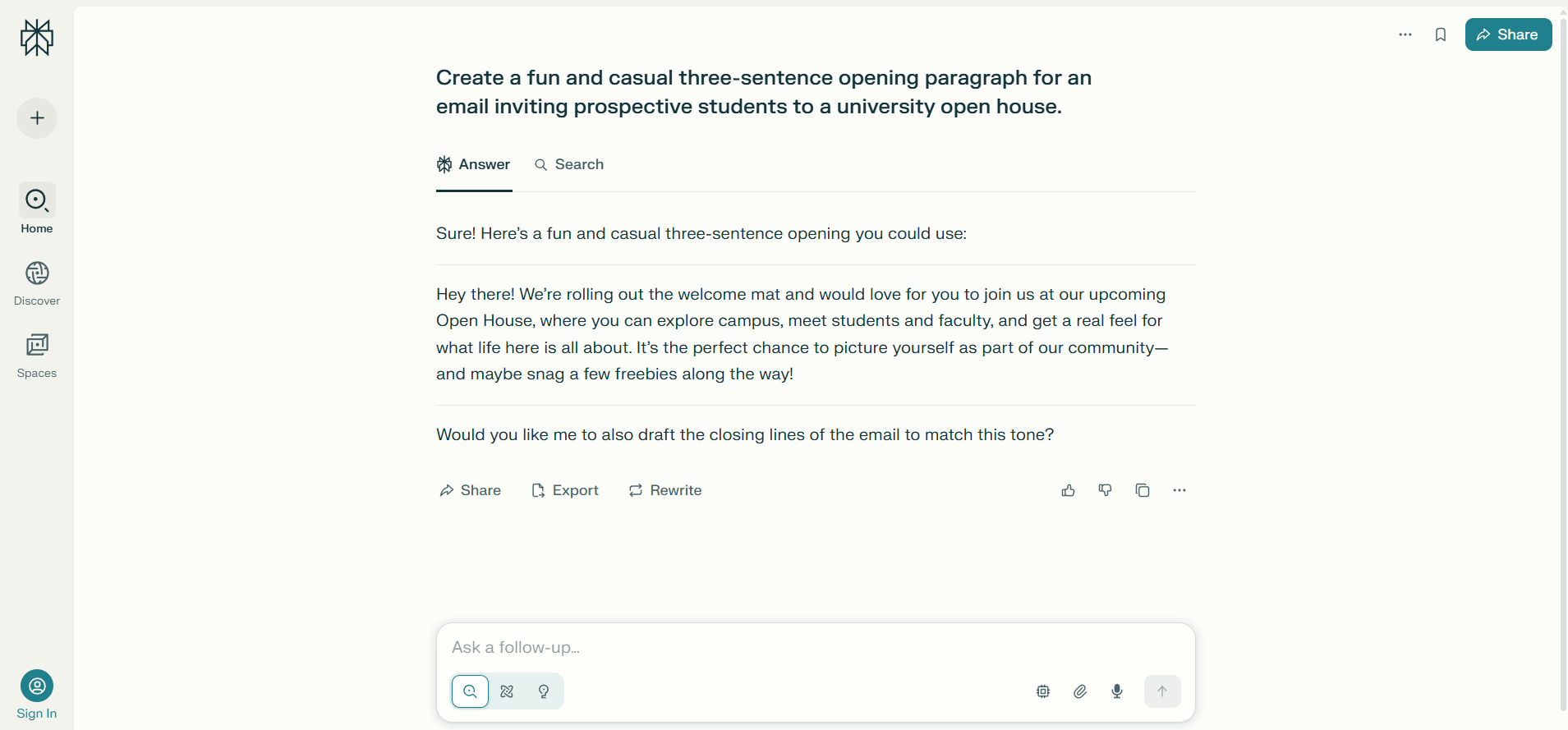Click the Ask a follow-up input field
Viewport: 1568px width, 730px height.
click(x=739, y=647)
